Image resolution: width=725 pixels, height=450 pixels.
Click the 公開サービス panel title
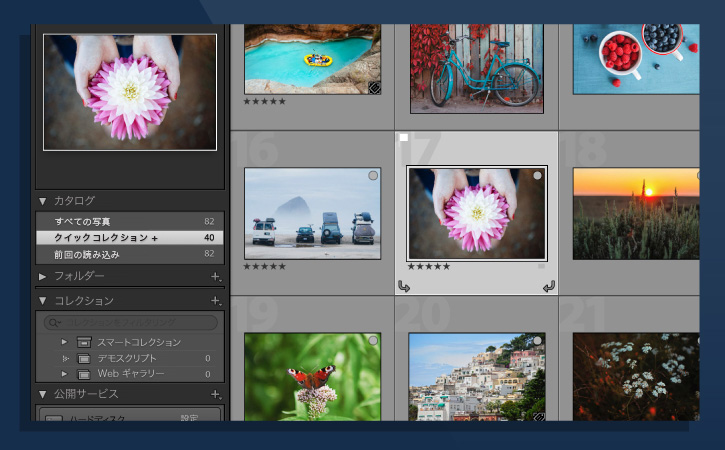pyautogui.click(x=86, y=394)
